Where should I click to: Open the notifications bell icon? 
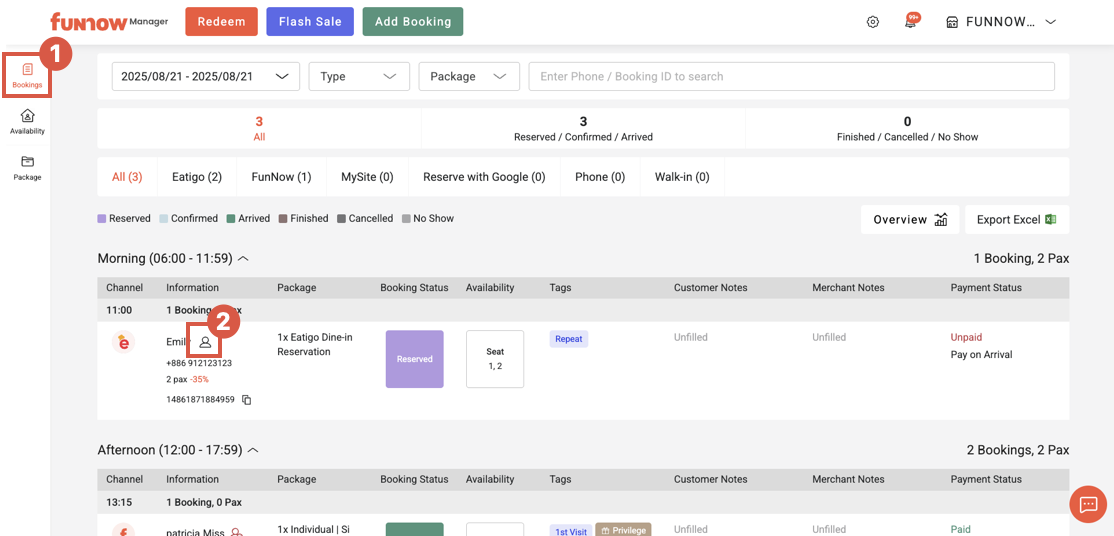911,22
